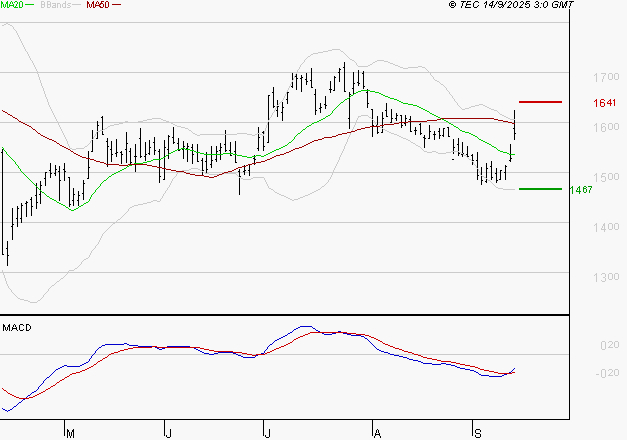
Task: Jump to the A month marker
Action: pyautogui.click(x=377, y=433)
